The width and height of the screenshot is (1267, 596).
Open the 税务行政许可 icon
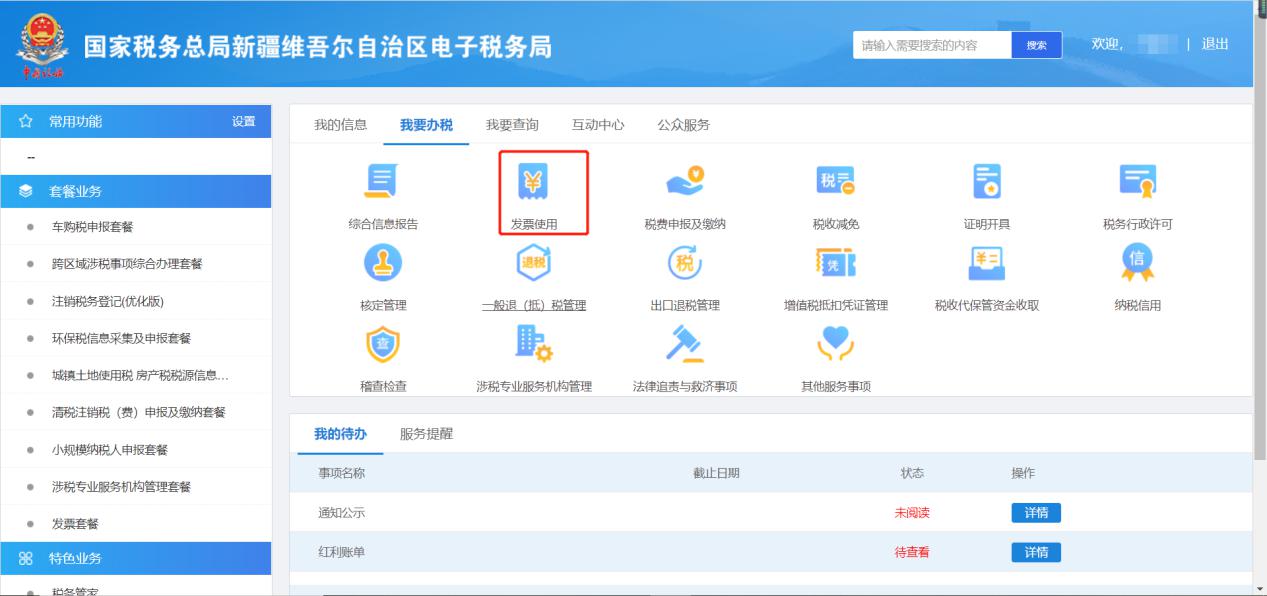(1137, 182)
